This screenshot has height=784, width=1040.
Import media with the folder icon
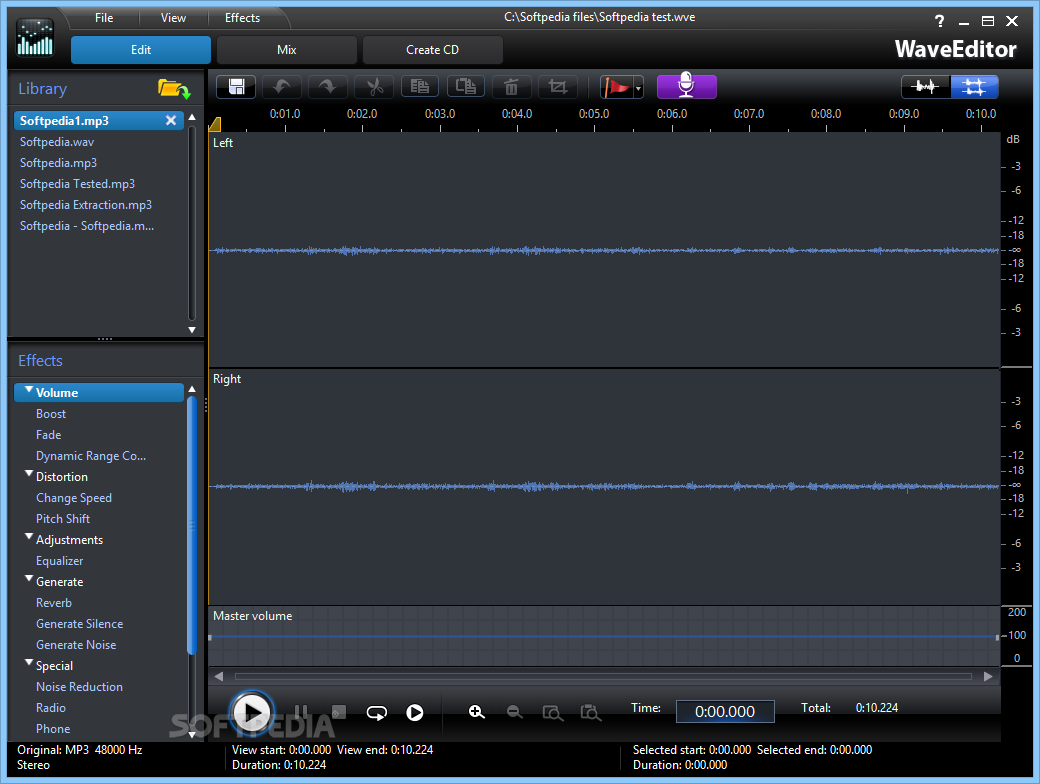click(174, 88)
